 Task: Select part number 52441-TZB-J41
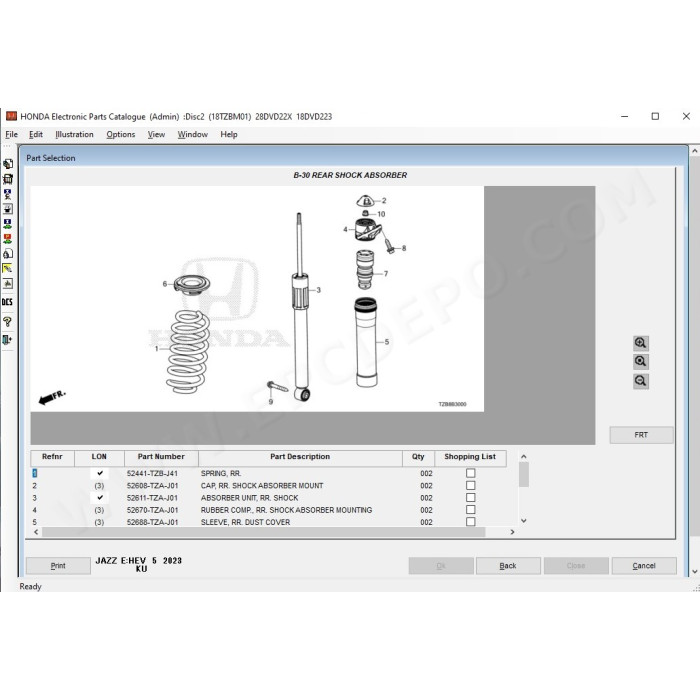[x=152, y=473]
